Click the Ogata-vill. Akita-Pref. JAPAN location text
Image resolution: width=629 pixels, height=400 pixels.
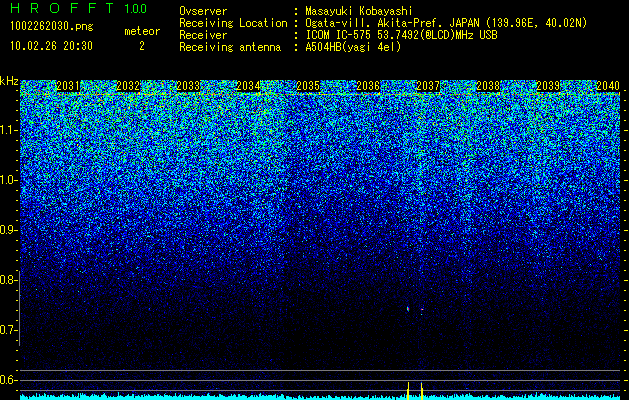[x=446, y=24]
